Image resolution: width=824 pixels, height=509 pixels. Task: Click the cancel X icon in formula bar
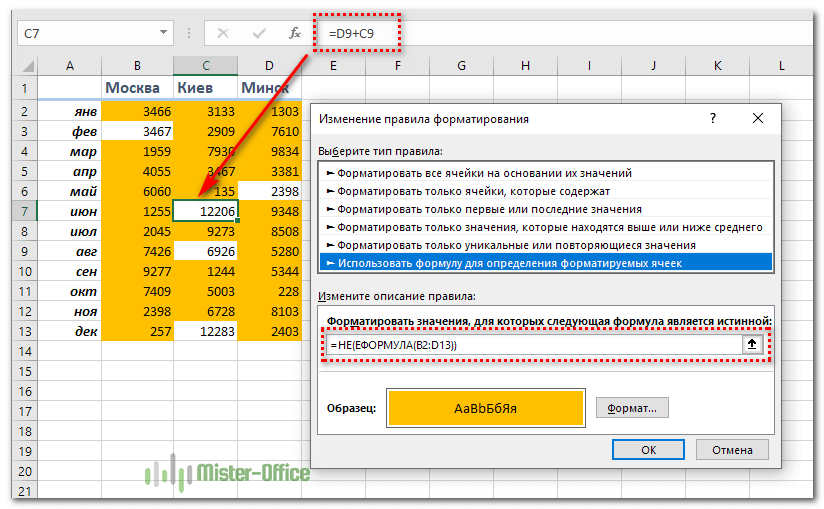[x=223, y=33]
